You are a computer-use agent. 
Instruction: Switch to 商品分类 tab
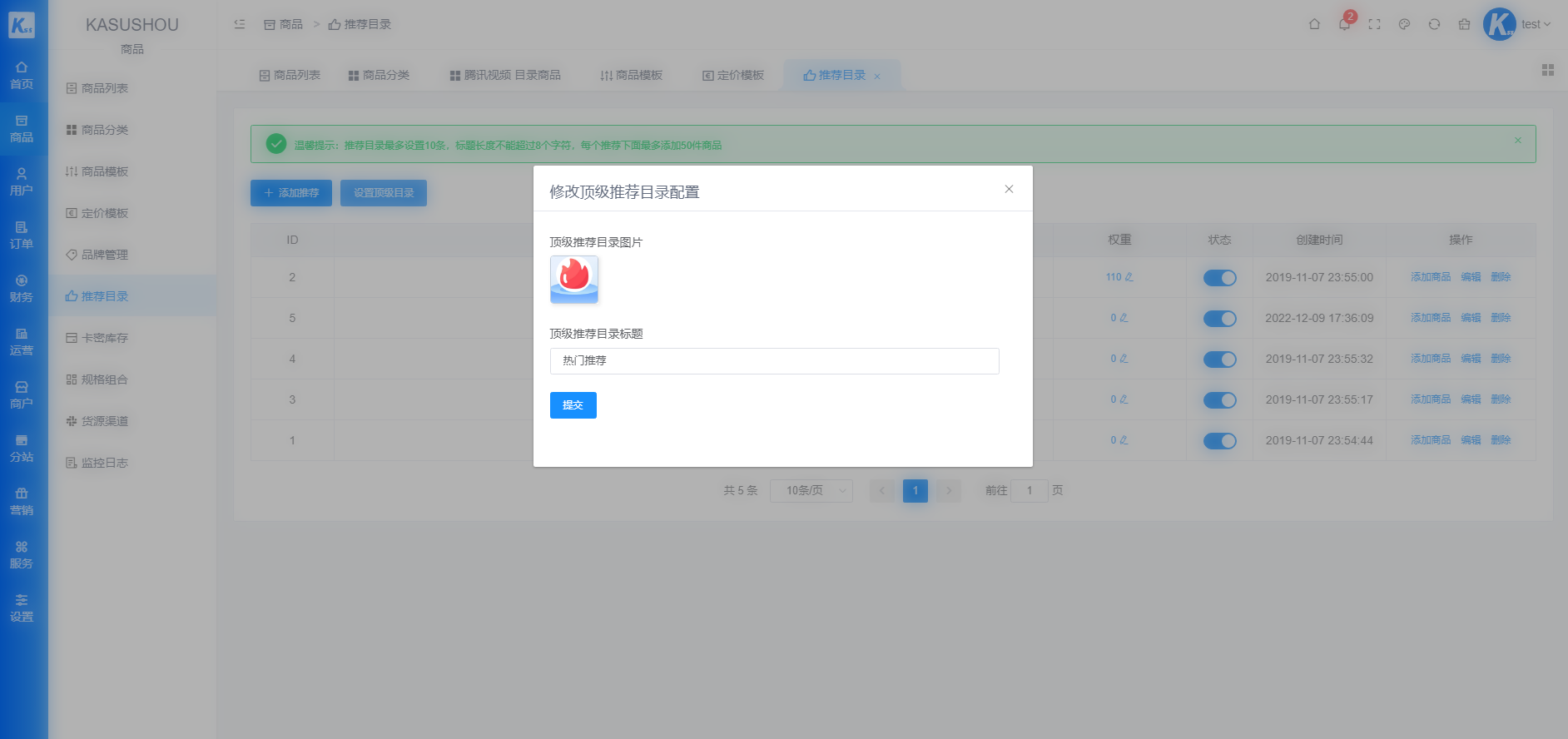[379, 75]
